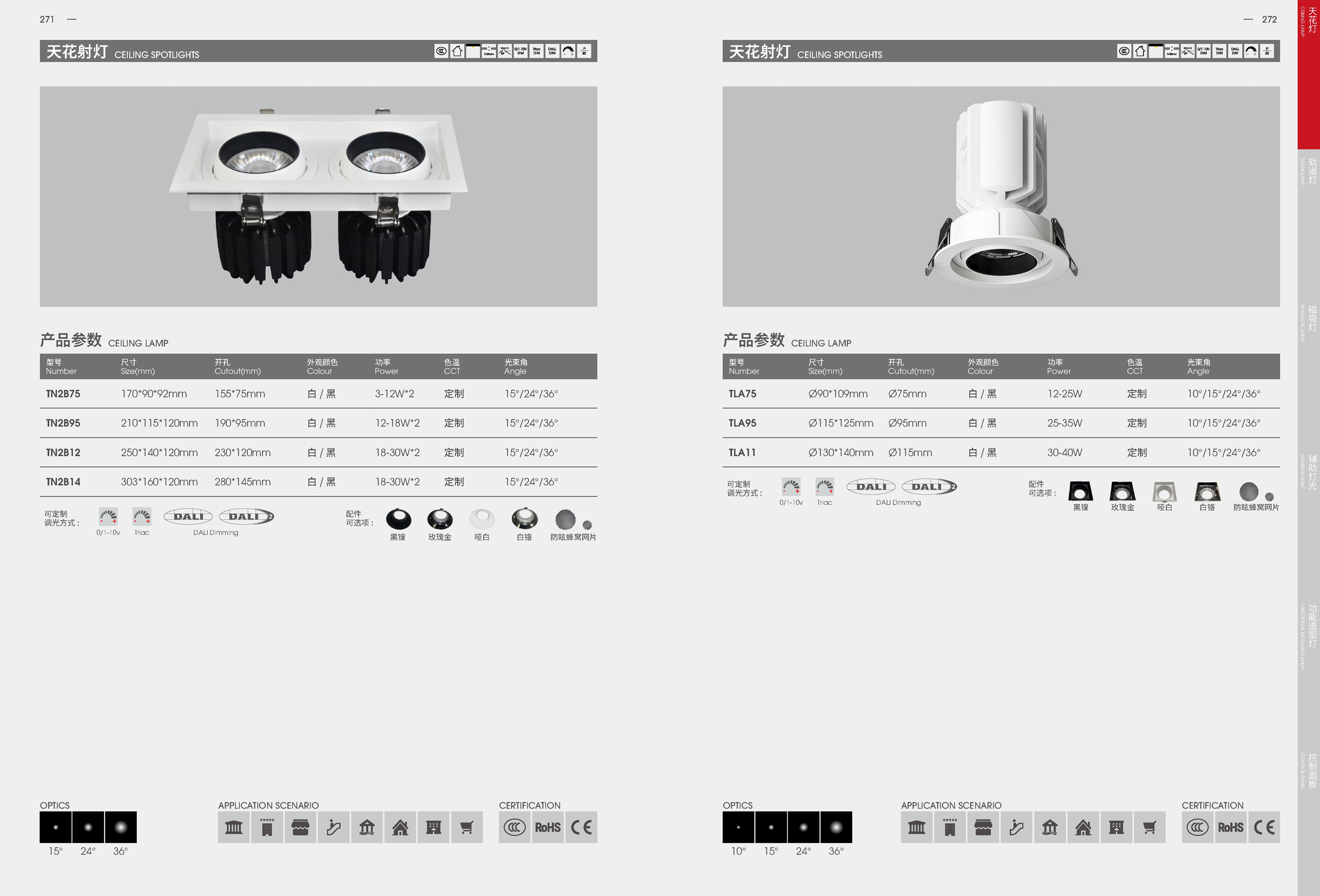Click the TLA11 model number
1320x896 pixels.
click(742, 452)
